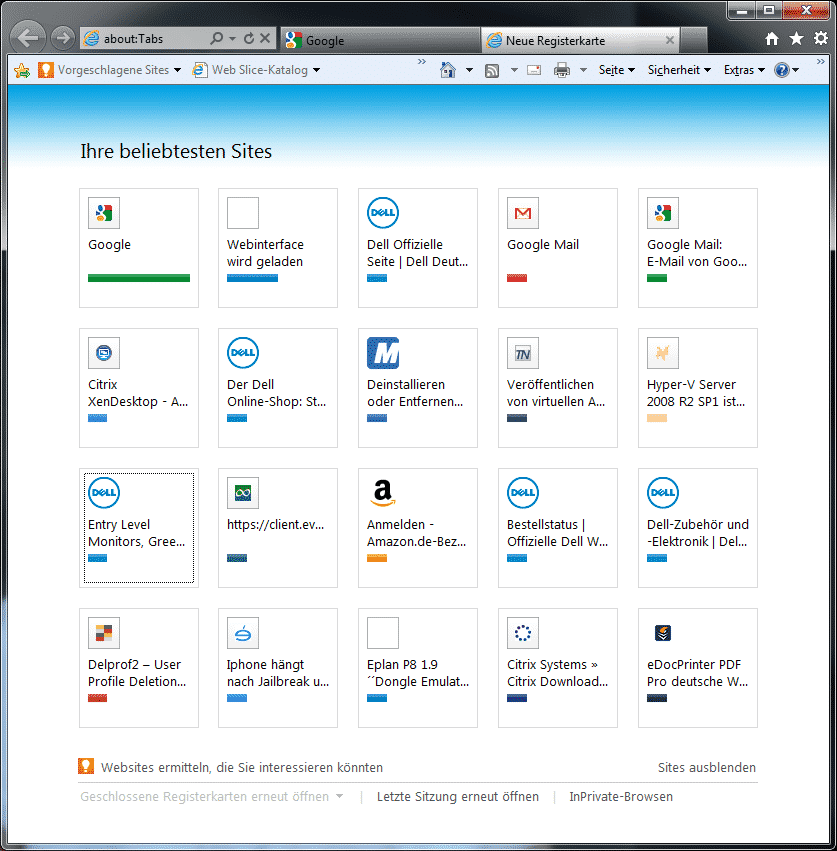The width and height of the screenshot is (837, 851).
Task: Click the Gmail icon on Google Mail tile
Action: 523,213
